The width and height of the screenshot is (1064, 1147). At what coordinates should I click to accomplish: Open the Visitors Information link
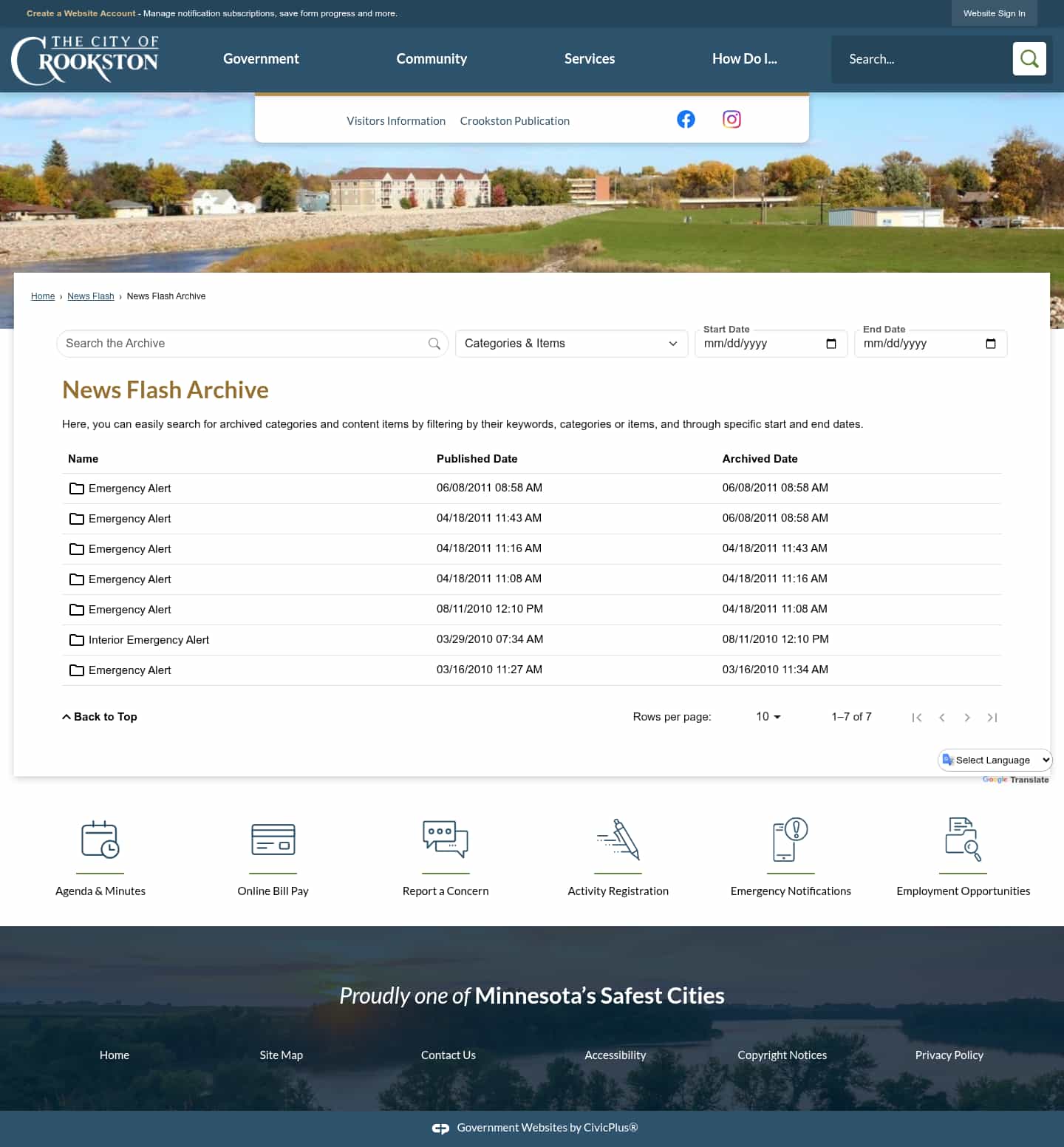(396, 121)
